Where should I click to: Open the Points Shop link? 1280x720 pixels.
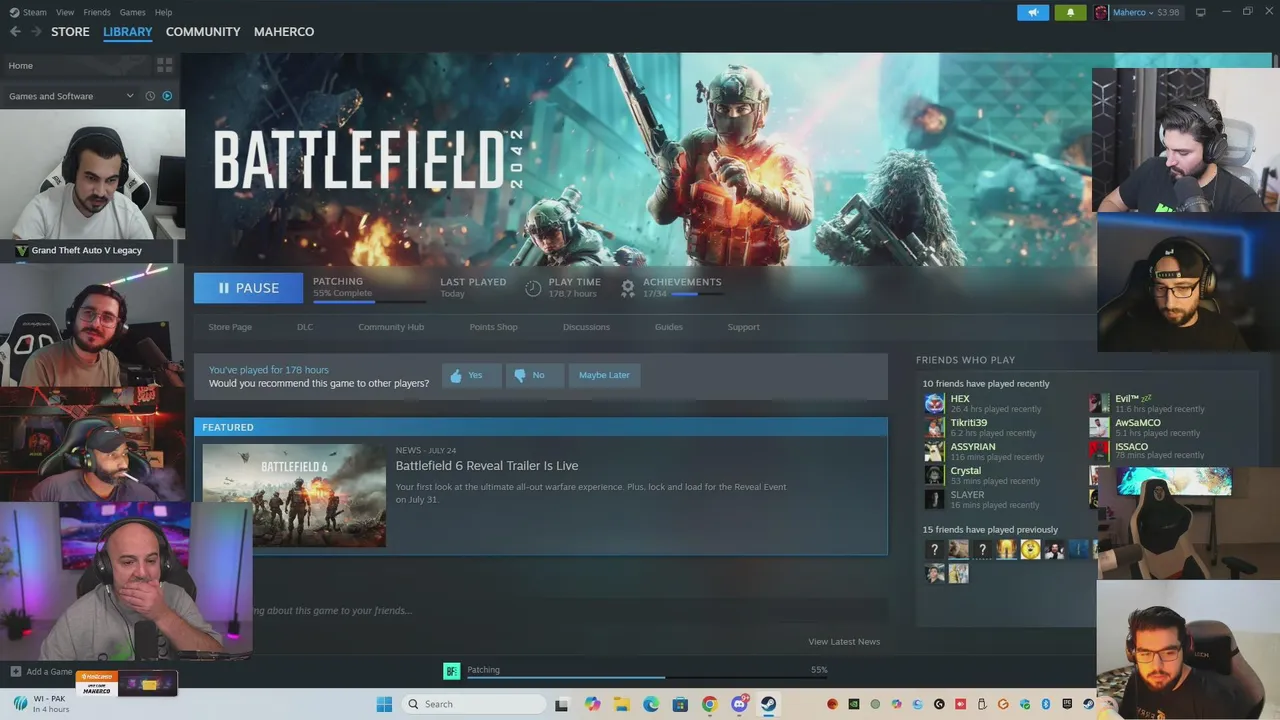[494, 327]
